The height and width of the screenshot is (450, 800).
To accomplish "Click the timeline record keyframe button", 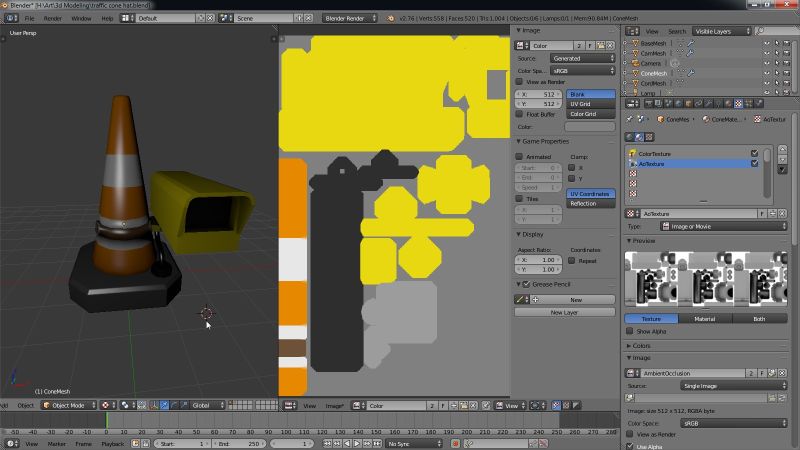I will click(x=455, y=444).
